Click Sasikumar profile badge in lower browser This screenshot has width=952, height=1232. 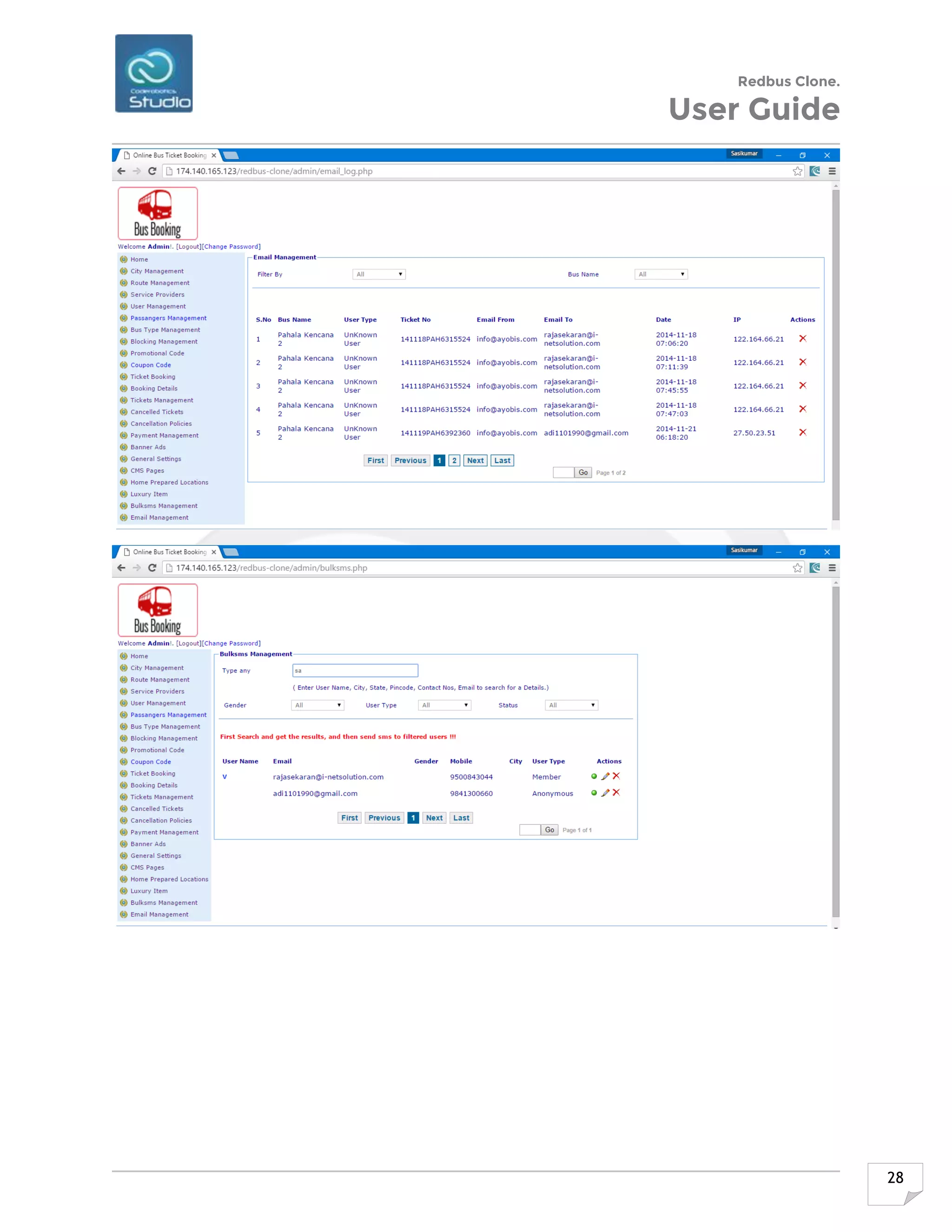(x=744, y=550)
